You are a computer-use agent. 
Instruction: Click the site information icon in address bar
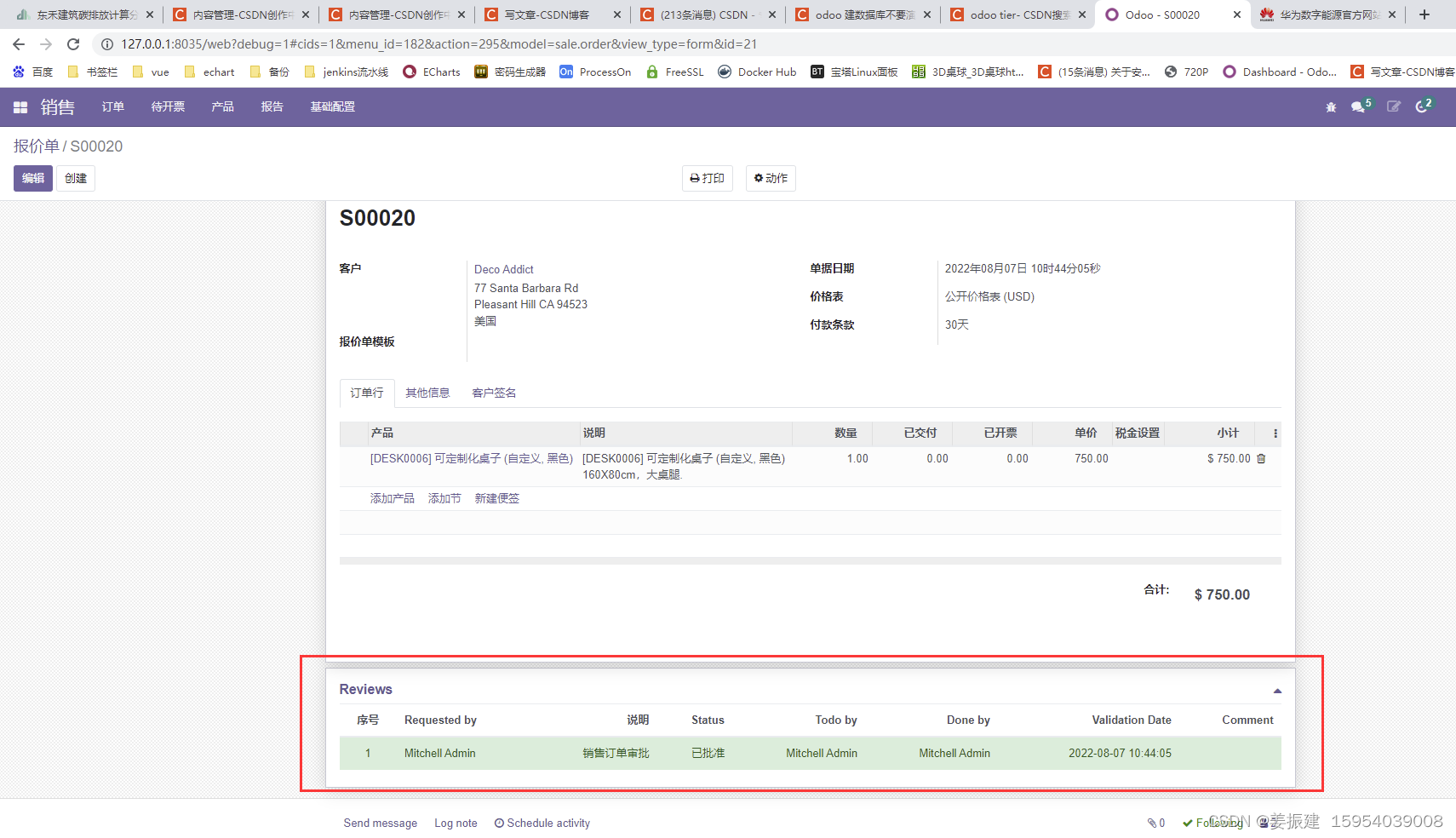point(107,44)
